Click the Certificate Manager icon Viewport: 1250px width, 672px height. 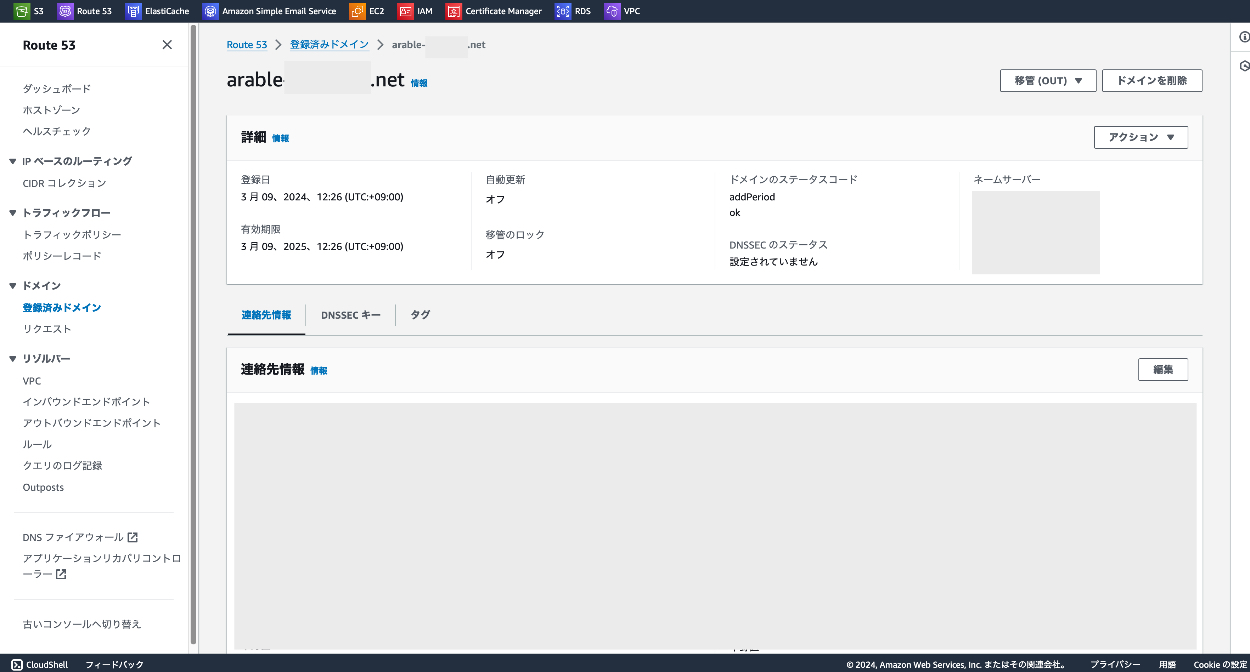pyautogui.click(x=454, y=11)
